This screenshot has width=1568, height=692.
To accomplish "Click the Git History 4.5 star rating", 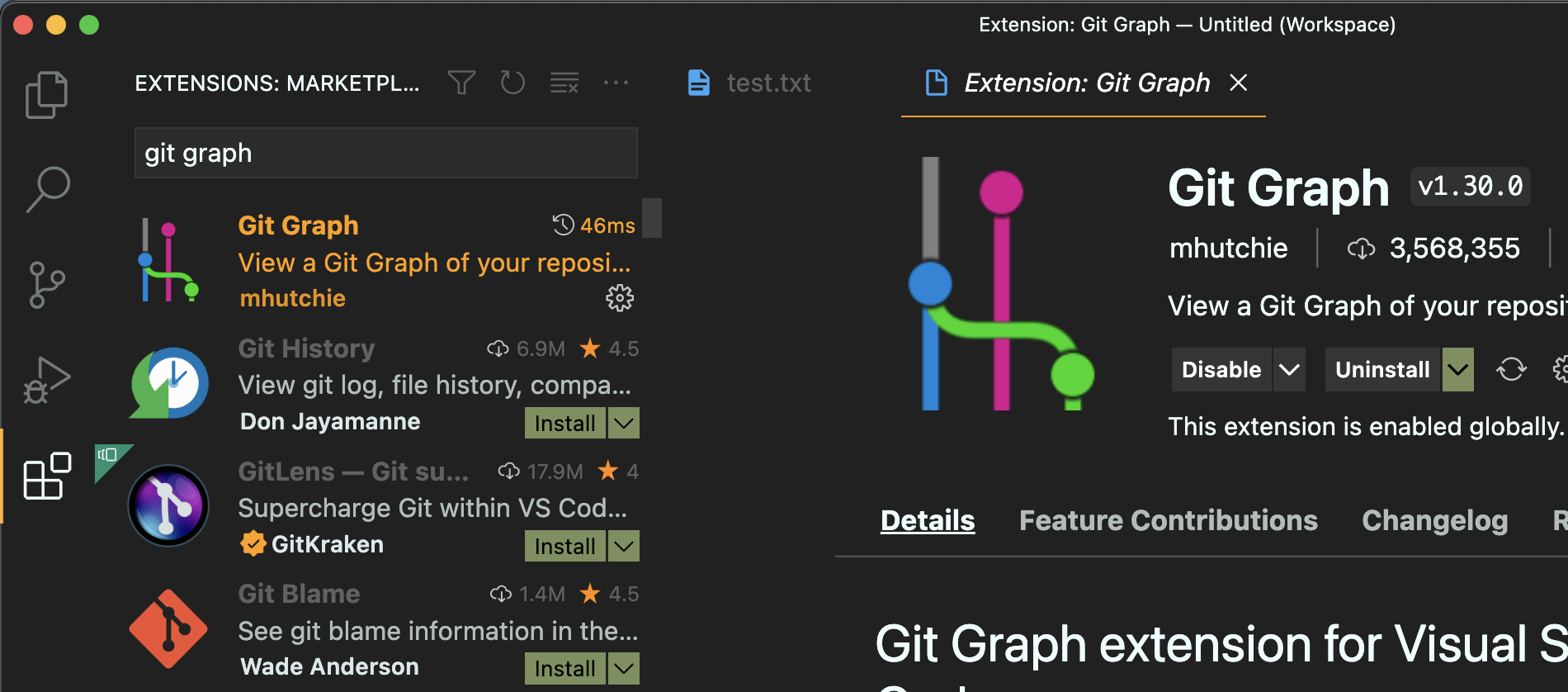I will tap(609, 348).
